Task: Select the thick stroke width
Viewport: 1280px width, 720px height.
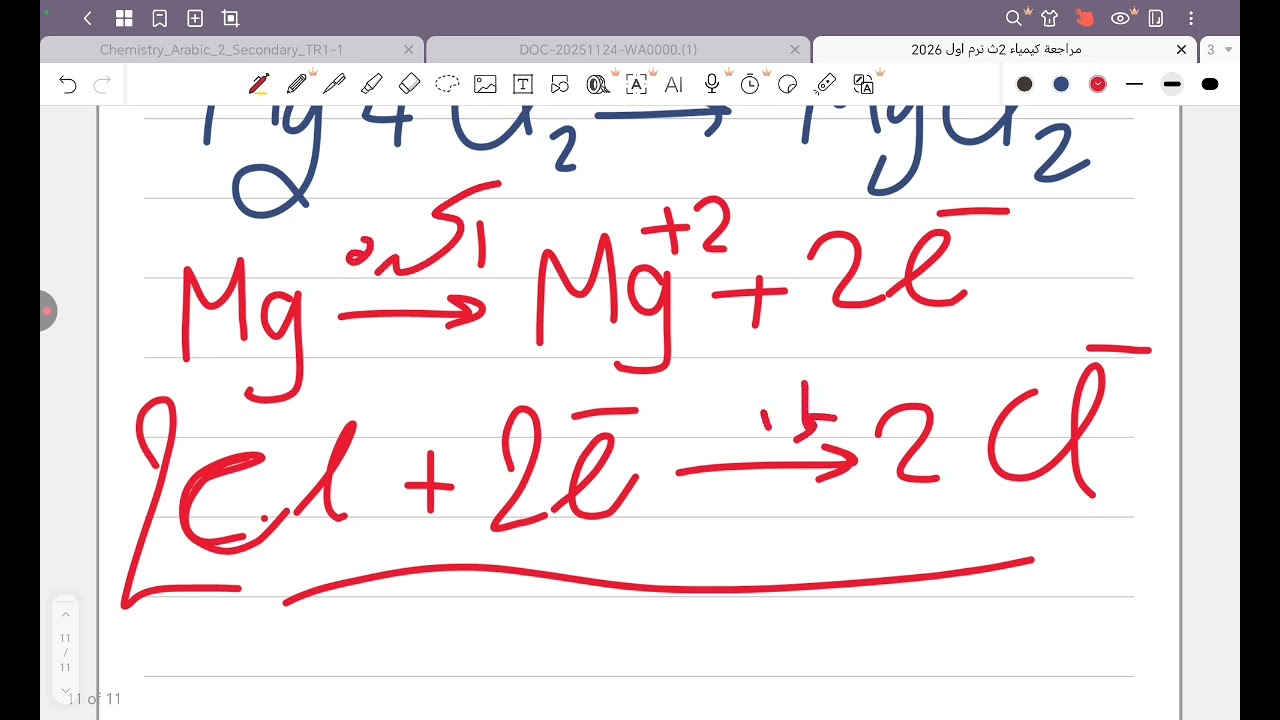Action: coord(1210,84)
